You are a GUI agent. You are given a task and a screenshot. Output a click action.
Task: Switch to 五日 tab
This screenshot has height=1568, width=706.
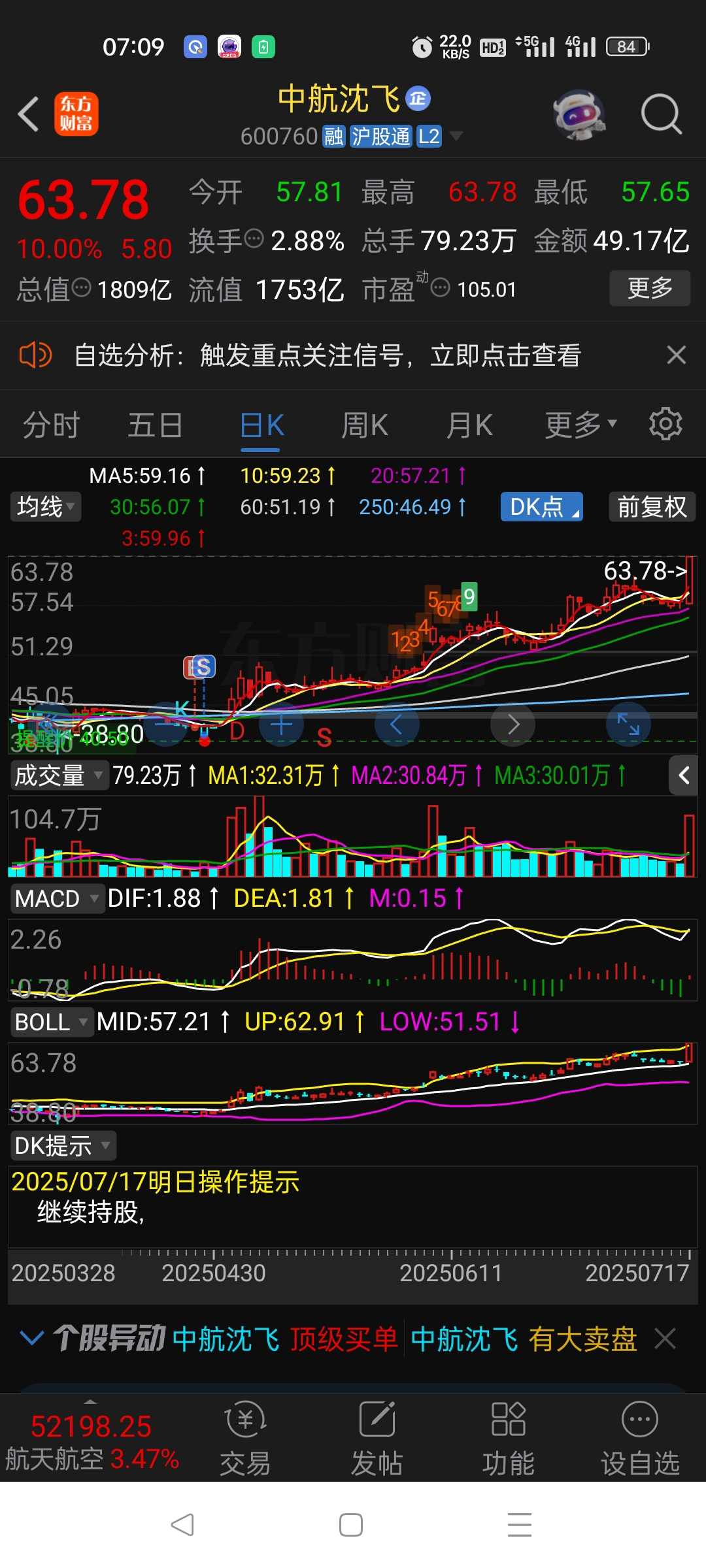coord(155,425)
